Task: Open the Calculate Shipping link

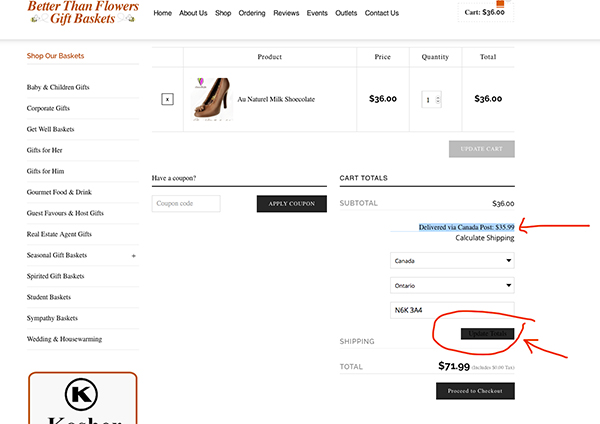Action: 484,238
